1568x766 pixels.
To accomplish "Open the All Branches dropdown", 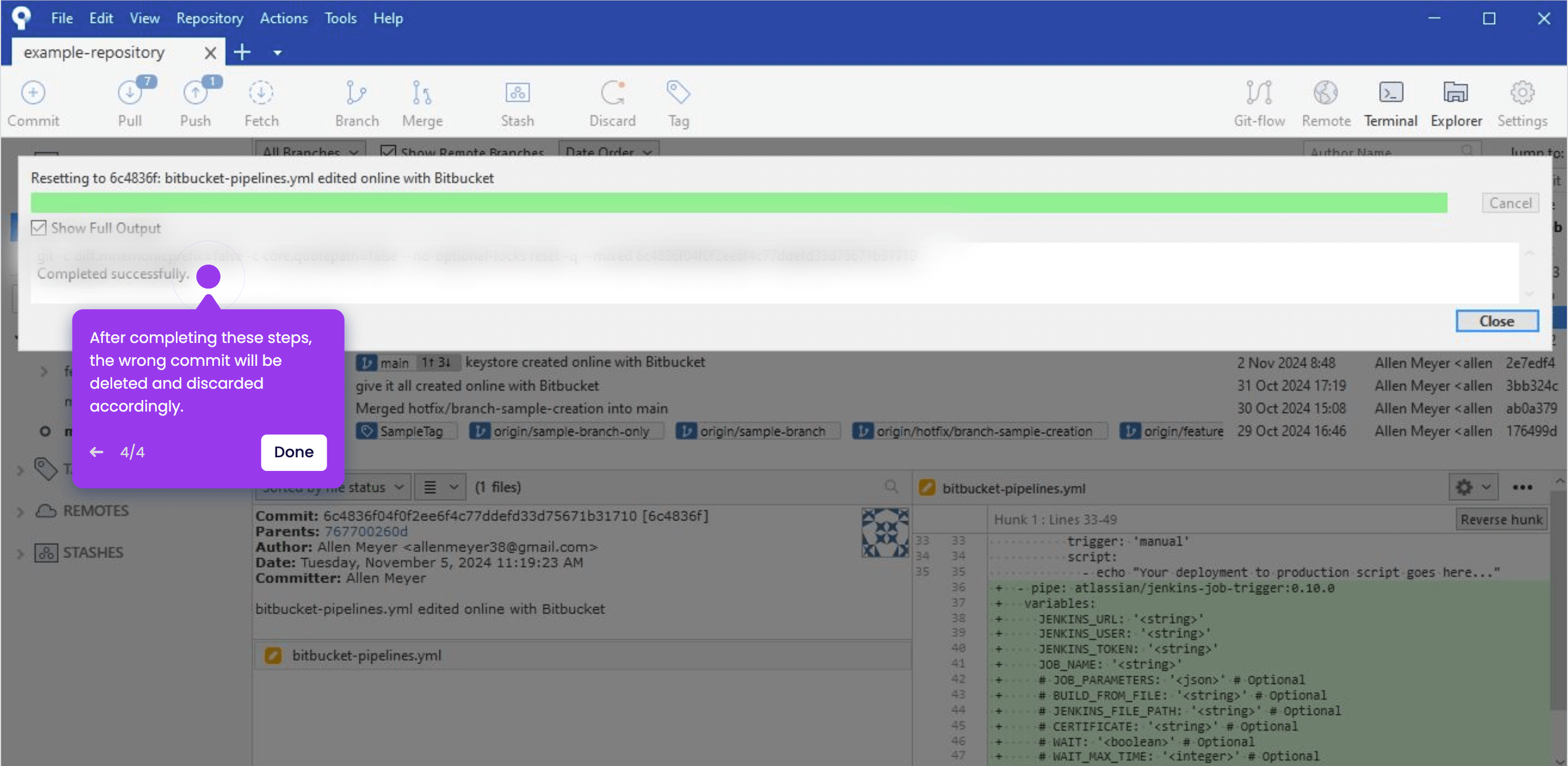I will (310, 150).
